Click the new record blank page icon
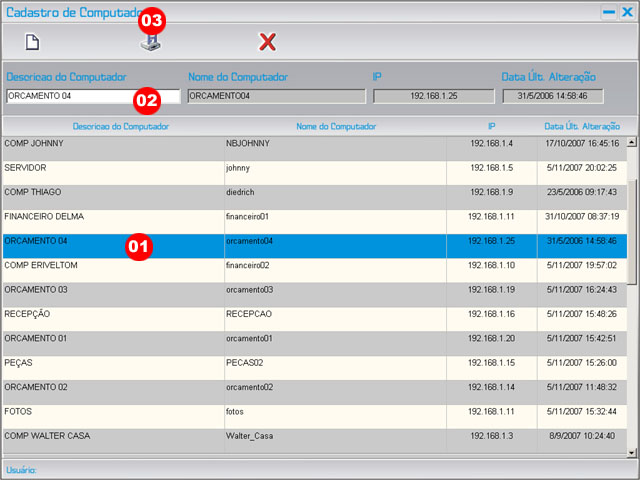This screenshot has width=640, height=480. pyautogui.click(x=33, y=42)
